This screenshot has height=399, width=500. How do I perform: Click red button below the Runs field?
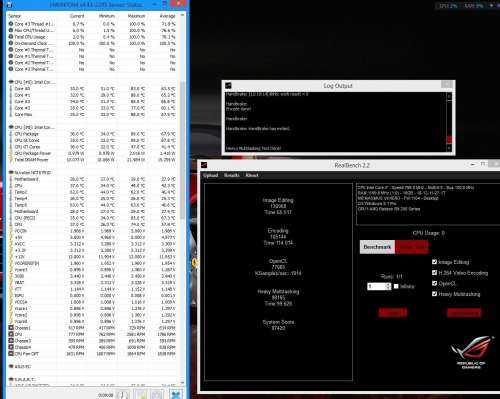tap(393, 313)
